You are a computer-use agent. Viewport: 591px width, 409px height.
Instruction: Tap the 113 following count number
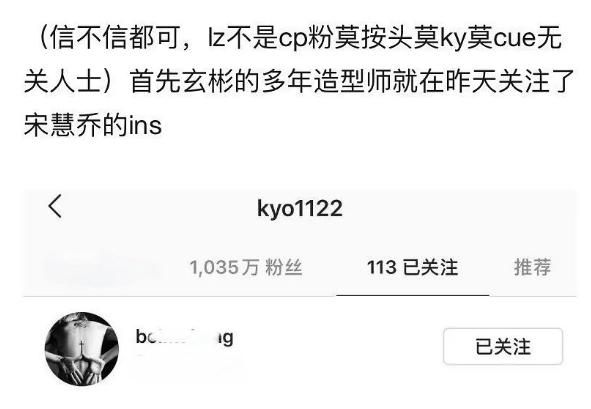(x=381, y=268)
